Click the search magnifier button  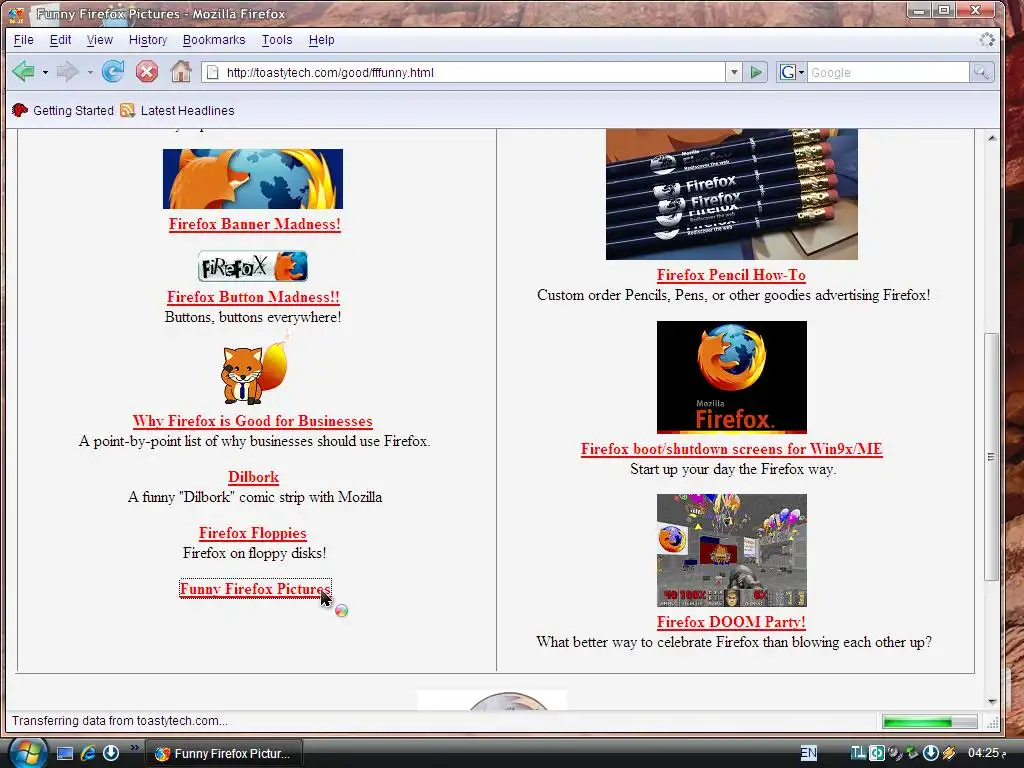[x=981, y=72]
